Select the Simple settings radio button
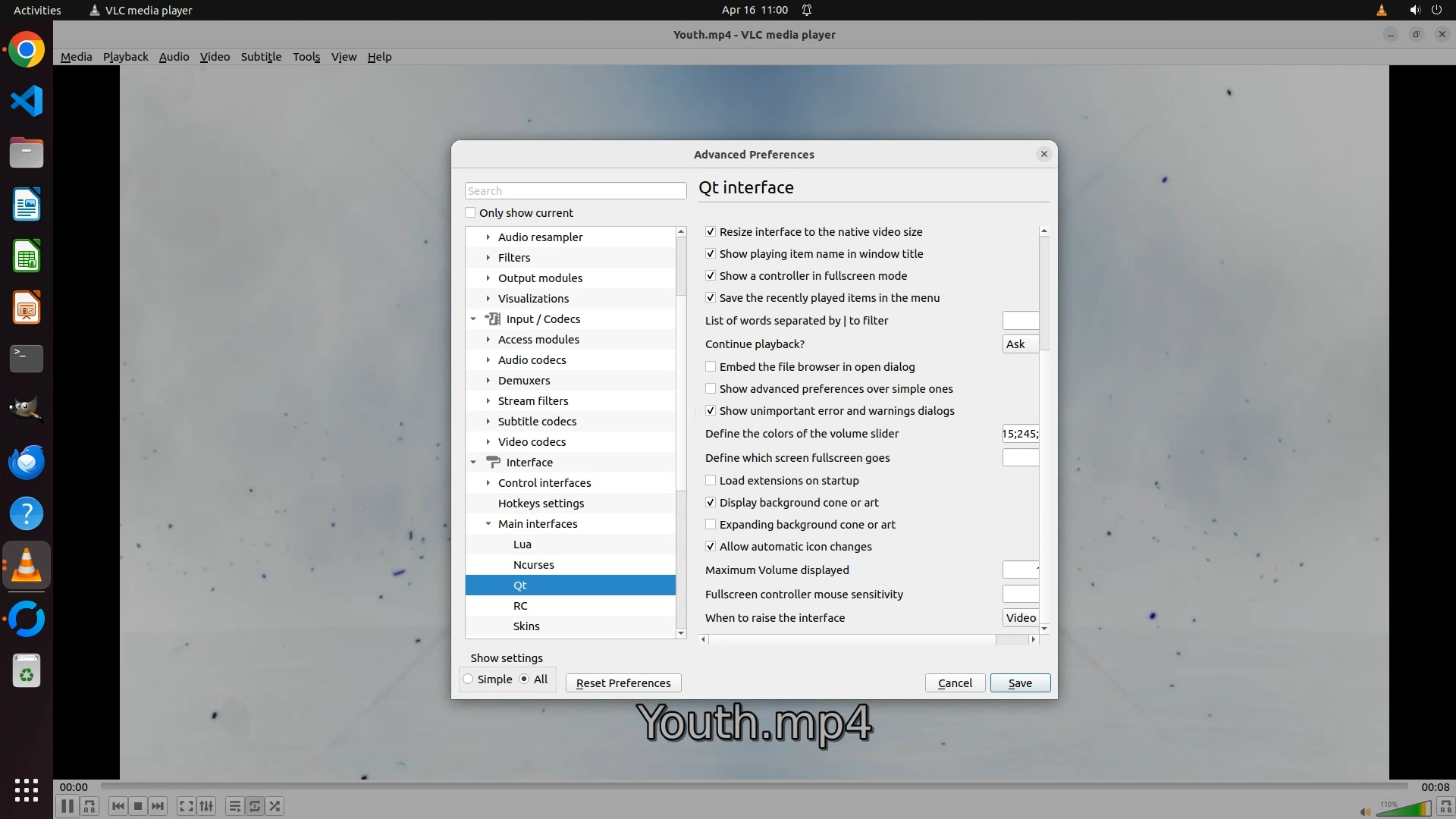Viewport: 1456px width, 819px height. click(x=469, y=679)
